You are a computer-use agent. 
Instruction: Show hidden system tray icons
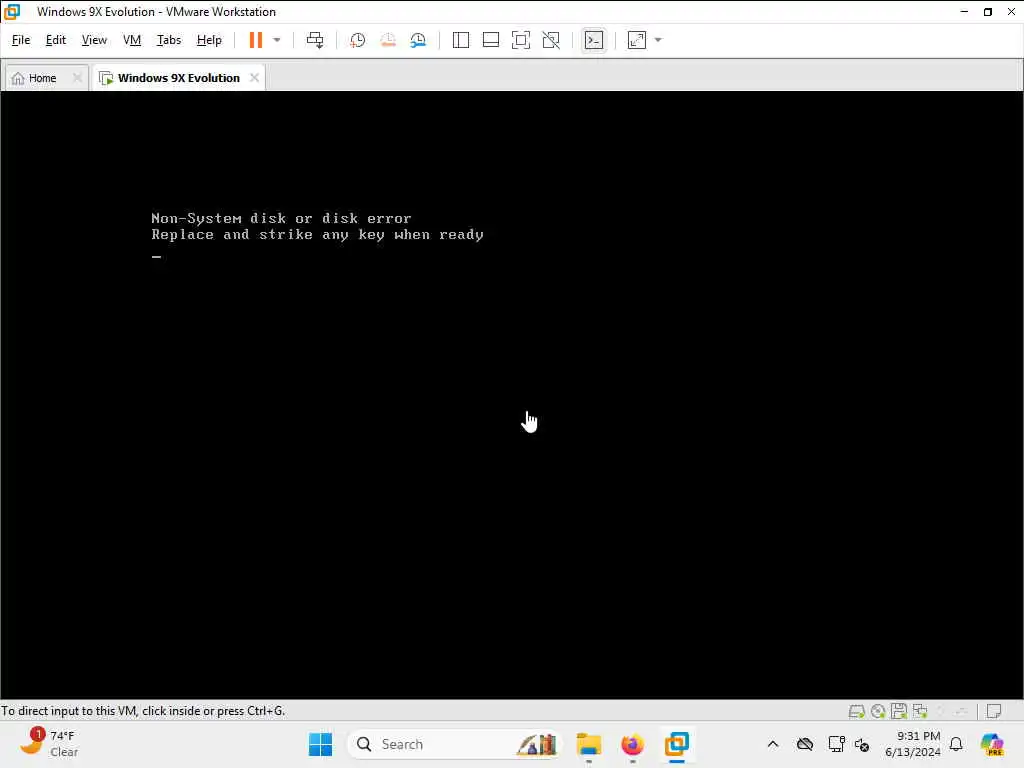tap(773, 744)
